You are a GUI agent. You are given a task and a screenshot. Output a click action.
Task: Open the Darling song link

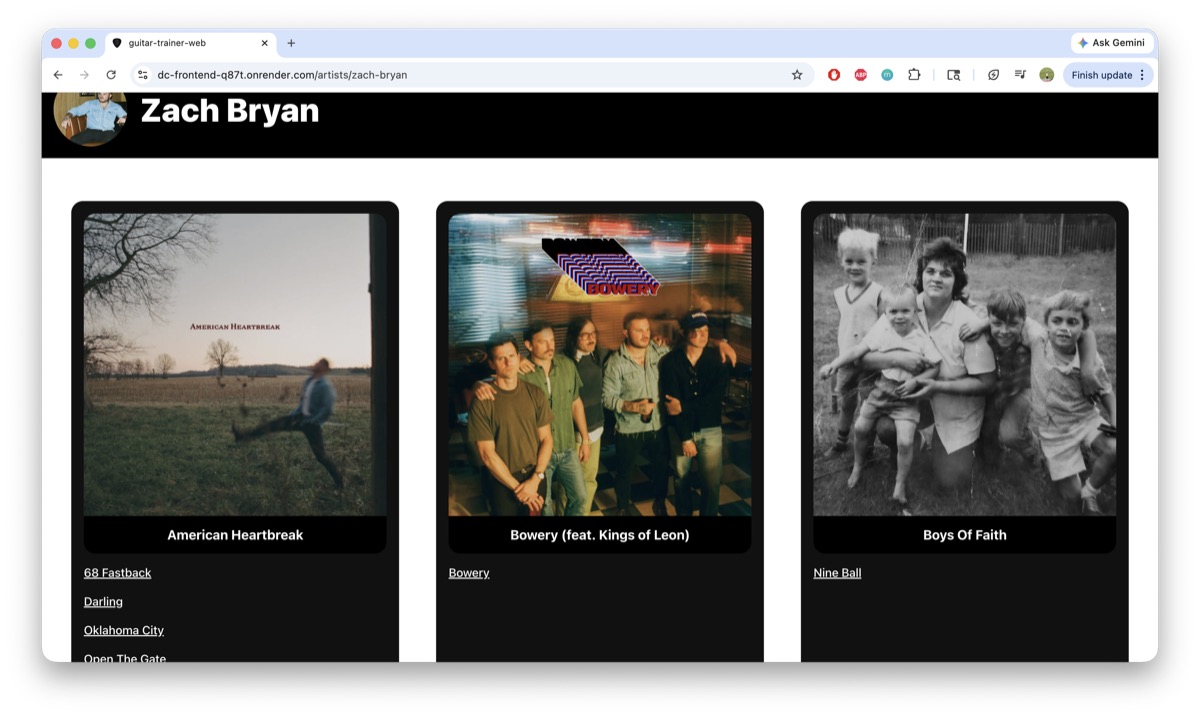tap(103, 602)
